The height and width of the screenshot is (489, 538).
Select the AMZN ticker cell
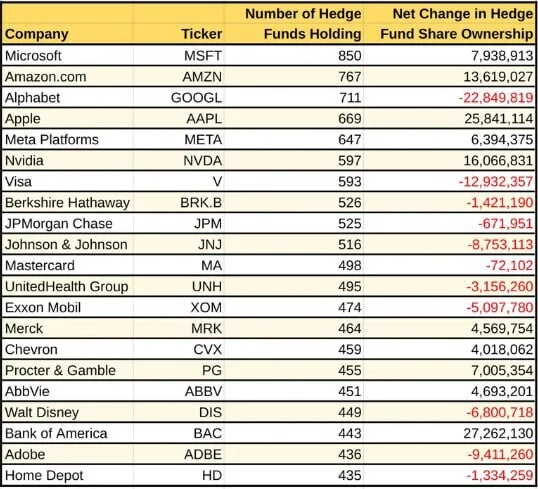pyautogui.click(x=202, y=77)
